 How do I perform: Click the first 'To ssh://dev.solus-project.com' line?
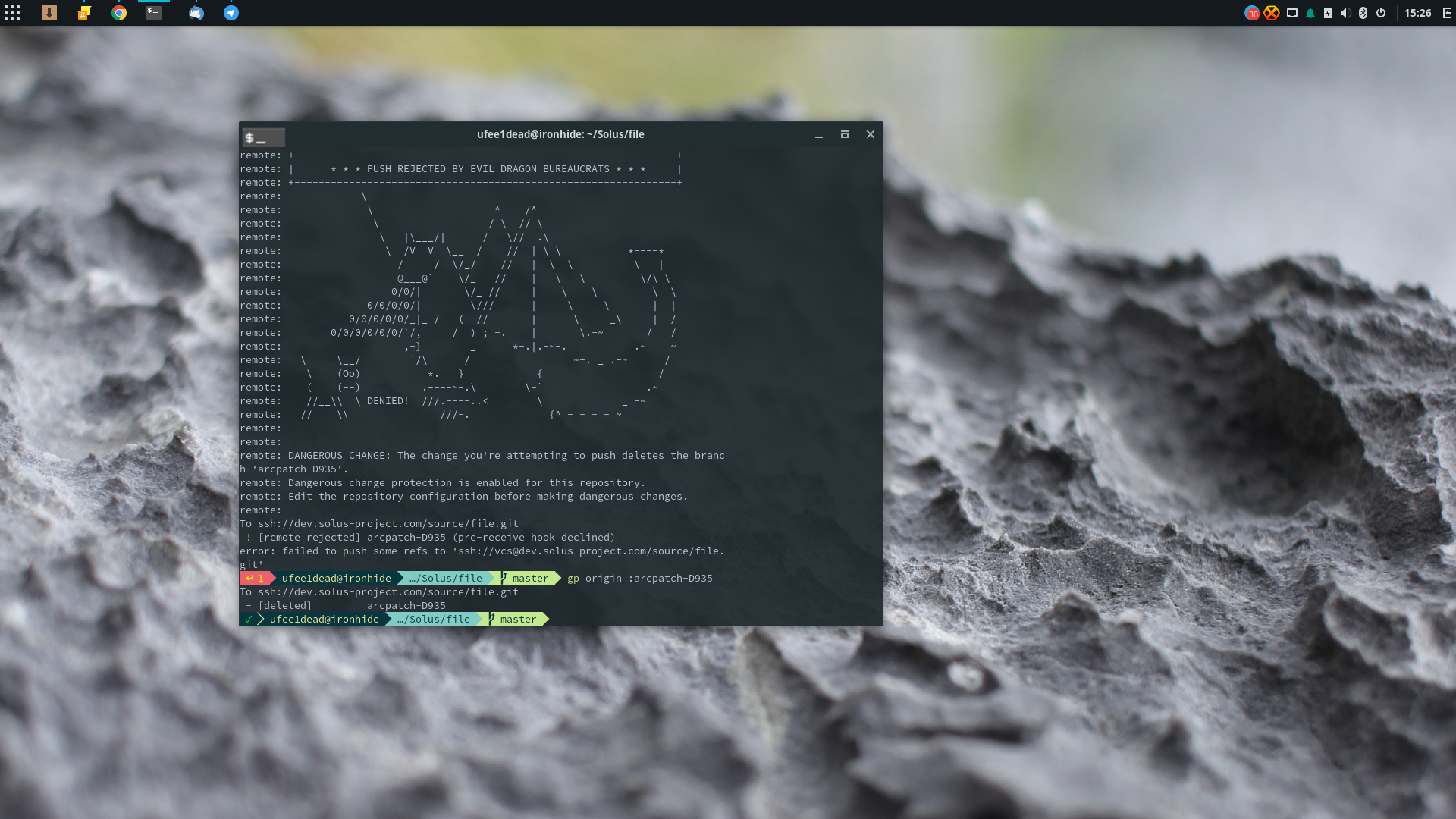(379, 524)
